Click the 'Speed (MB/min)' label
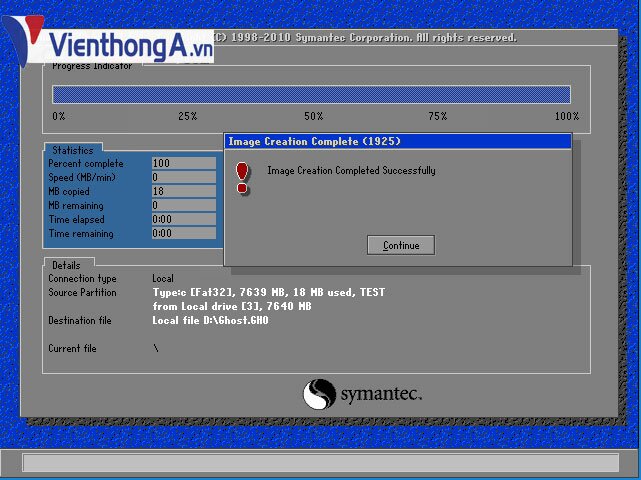This screenshot has height=480, width=641. [x=82, y=177]
